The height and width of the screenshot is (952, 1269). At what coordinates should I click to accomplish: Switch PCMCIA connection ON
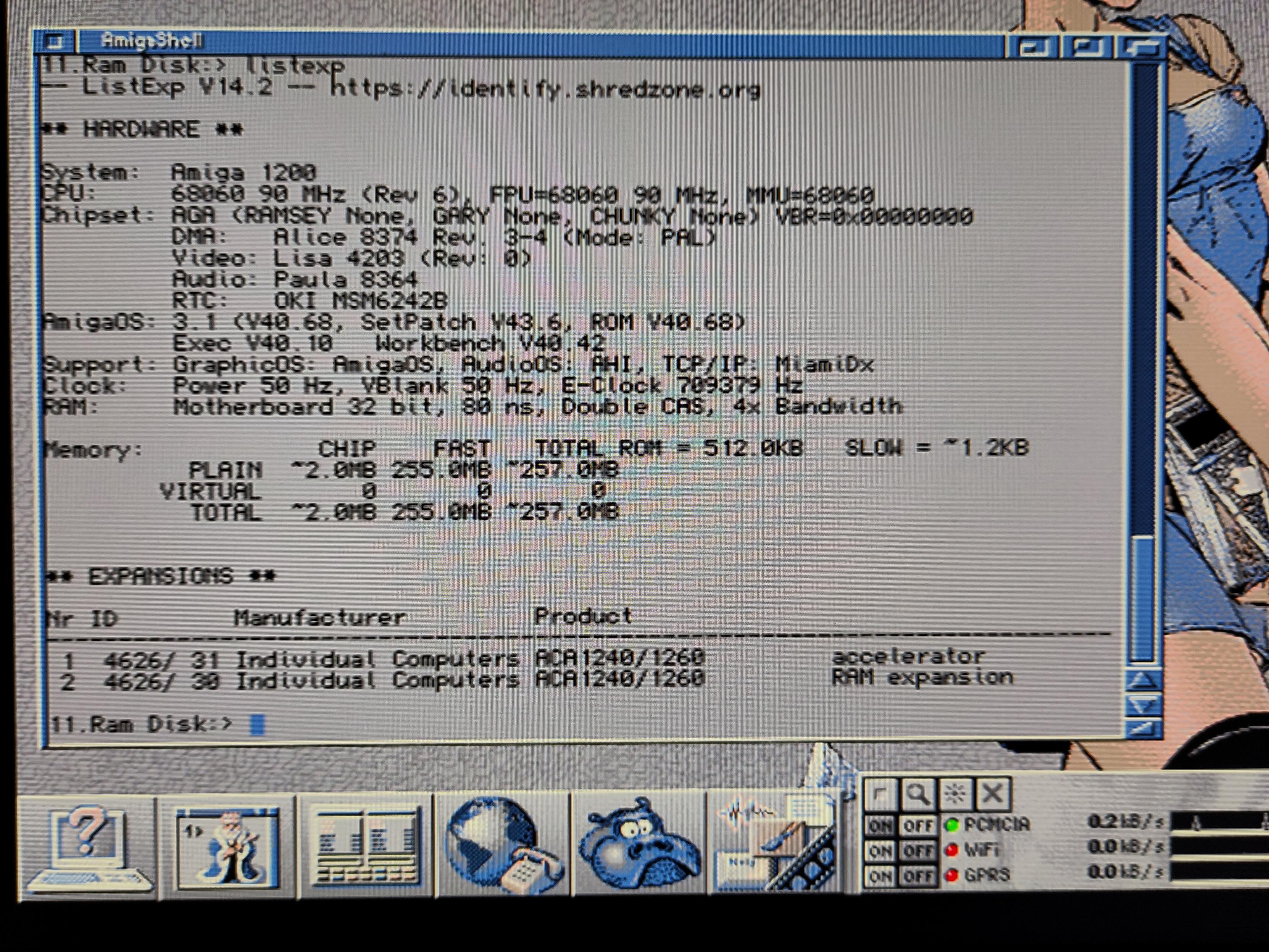[880, 826]
